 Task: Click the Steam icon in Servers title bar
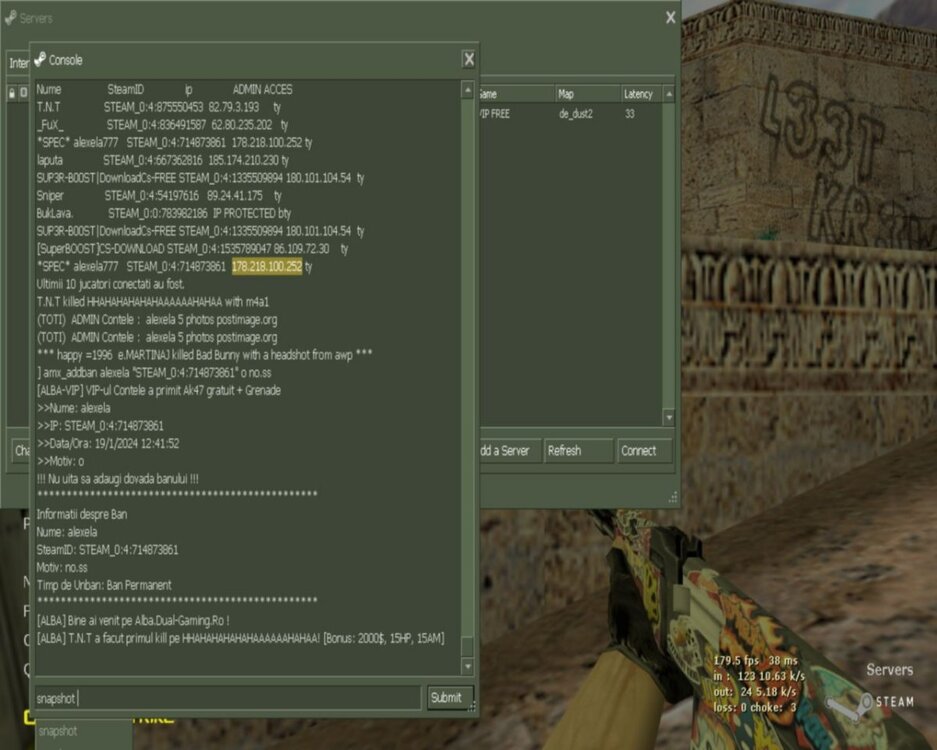[10, 18]
